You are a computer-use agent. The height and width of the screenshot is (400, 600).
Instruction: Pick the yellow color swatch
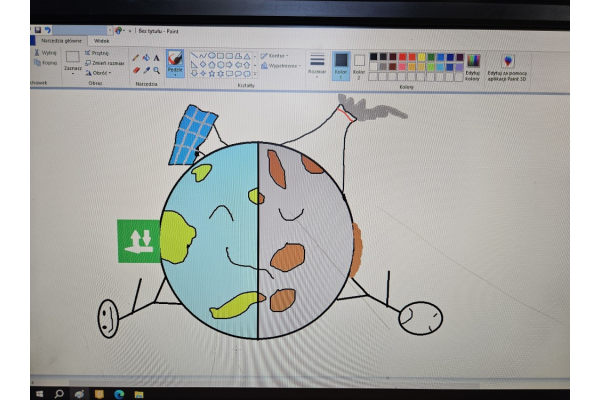pos(419,56)
